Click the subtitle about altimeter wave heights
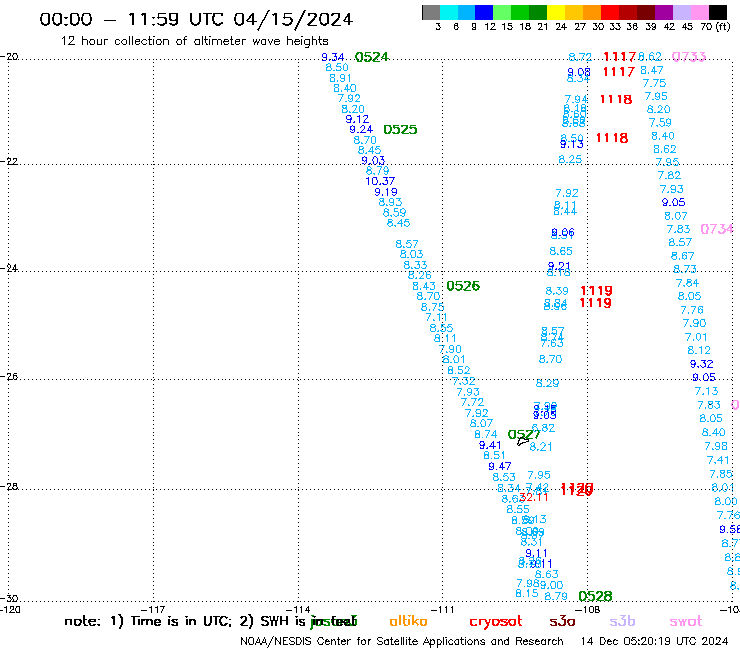The width and height of the screenshot is (740, 650). [194, 41]
